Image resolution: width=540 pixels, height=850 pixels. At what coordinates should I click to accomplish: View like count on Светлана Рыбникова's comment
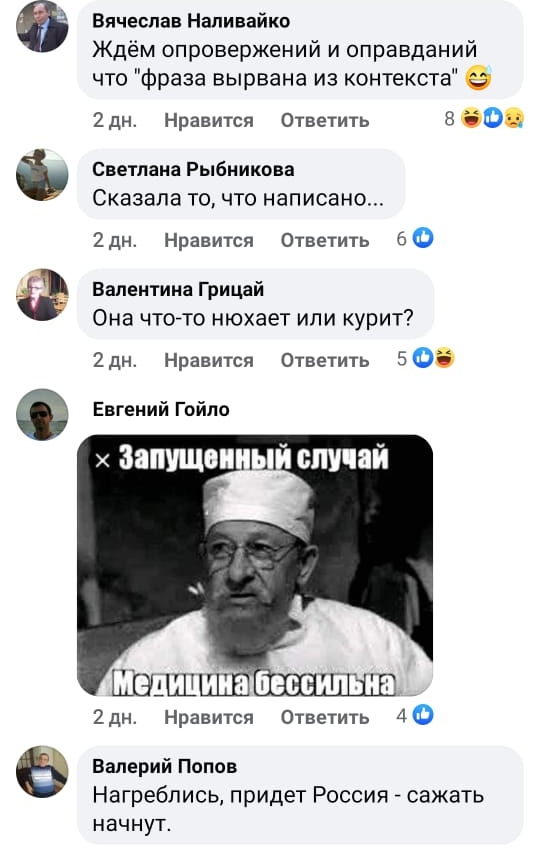point(415,238)
